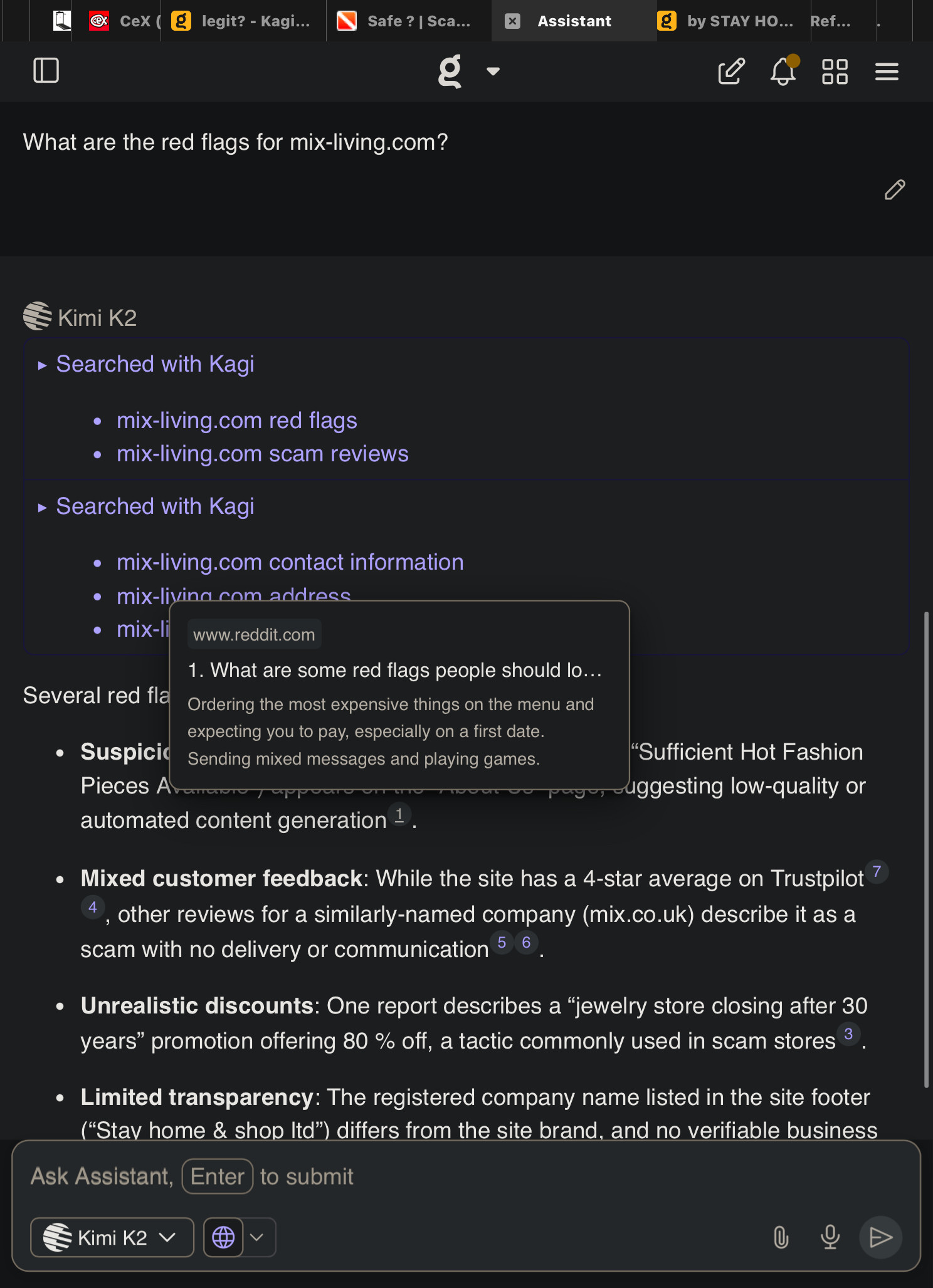Start voice input with microphone icon
The image size is (933, 1288).
tap(830, 1237)
